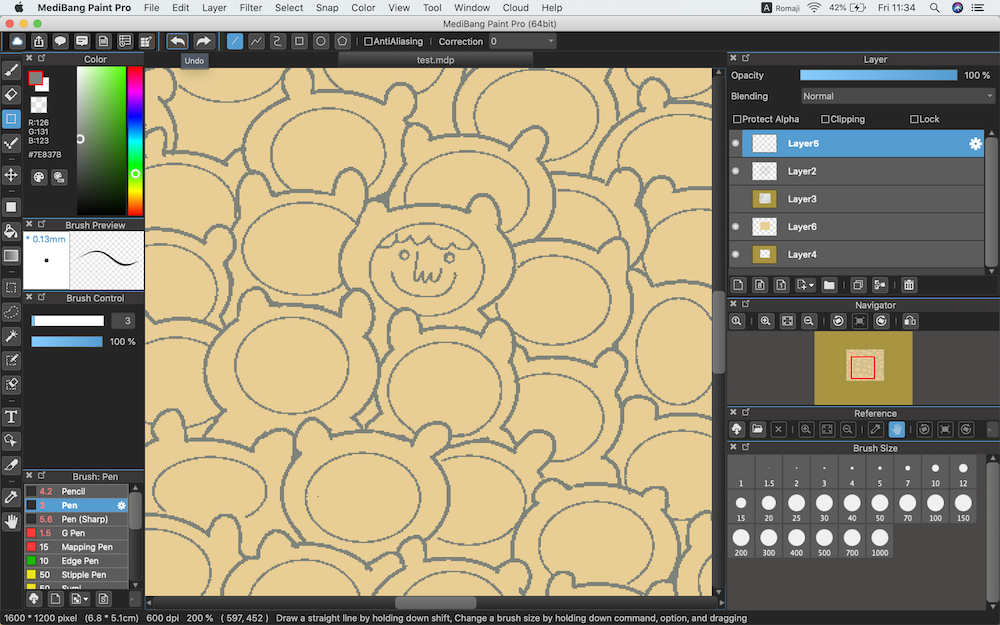Select the G Pen brush
1000x625 pixels.
point(77,533)
